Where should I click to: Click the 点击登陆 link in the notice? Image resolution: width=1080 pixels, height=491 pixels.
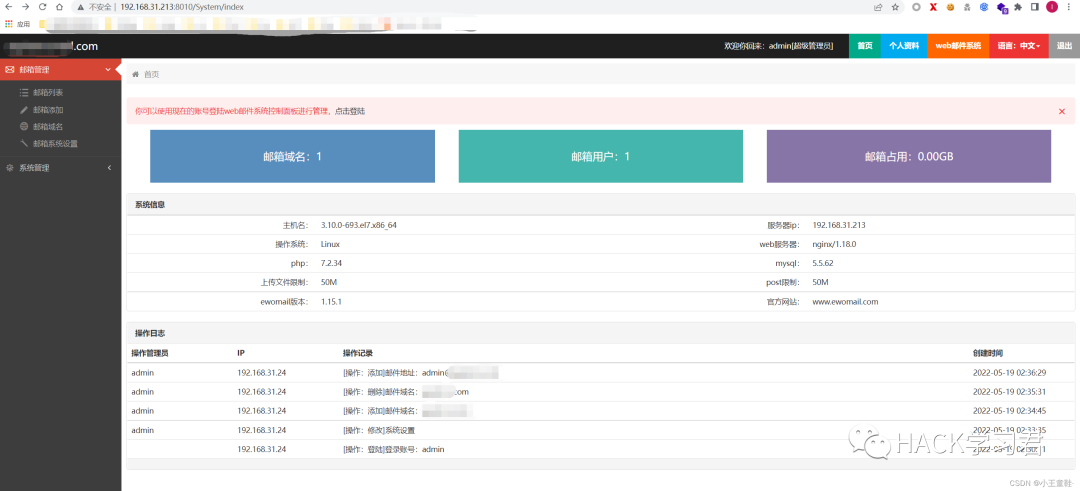(x=350, y=111)
